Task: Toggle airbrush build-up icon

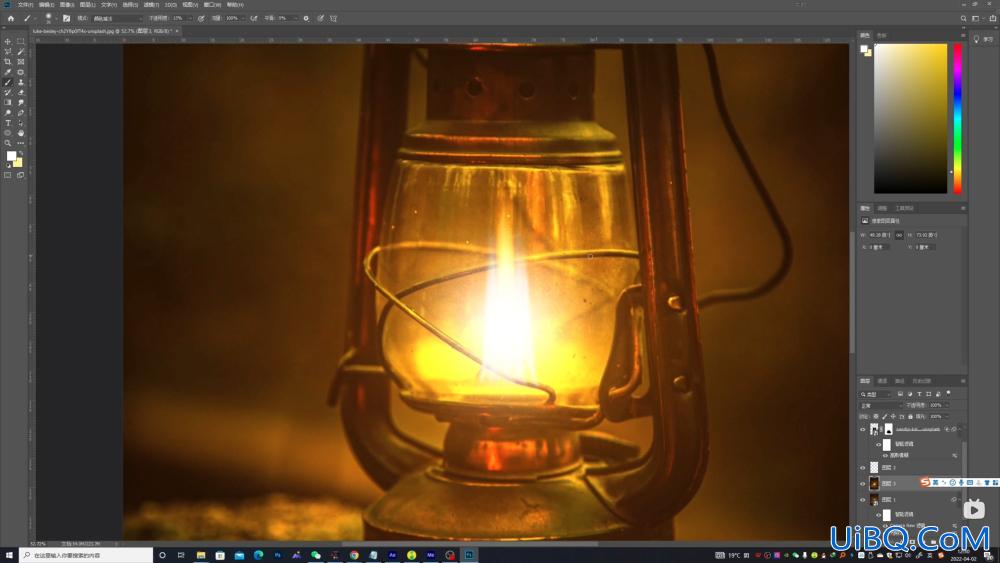Action: (x=254, y=18)
